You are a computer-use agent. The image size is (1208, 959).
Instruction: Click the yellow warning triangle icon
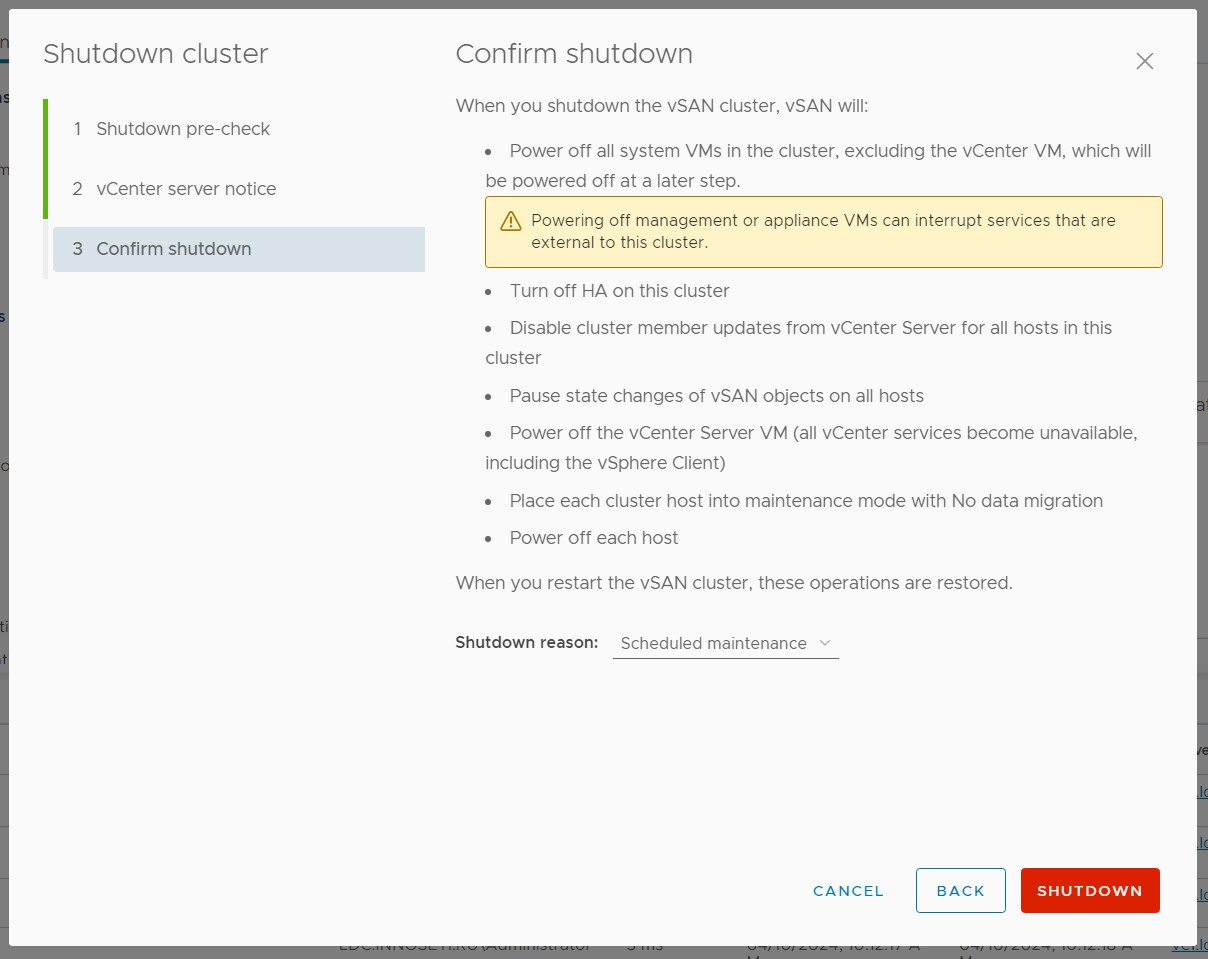(x=511, y=221)
